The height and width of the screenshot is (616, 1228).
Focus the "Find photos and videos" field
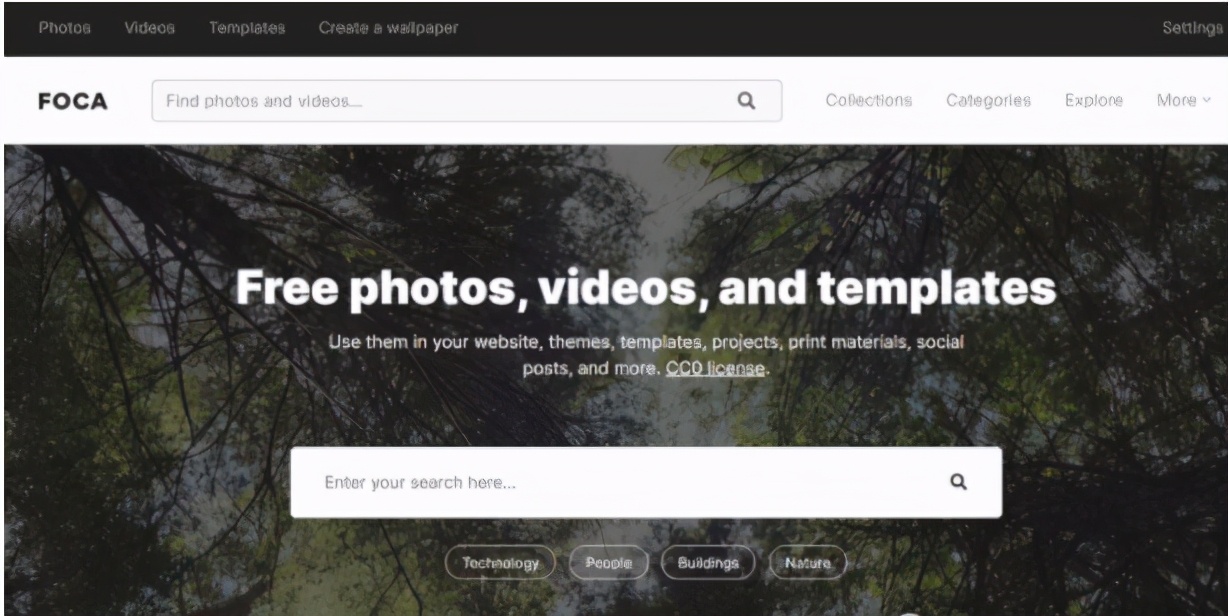[x=467, y=101]
